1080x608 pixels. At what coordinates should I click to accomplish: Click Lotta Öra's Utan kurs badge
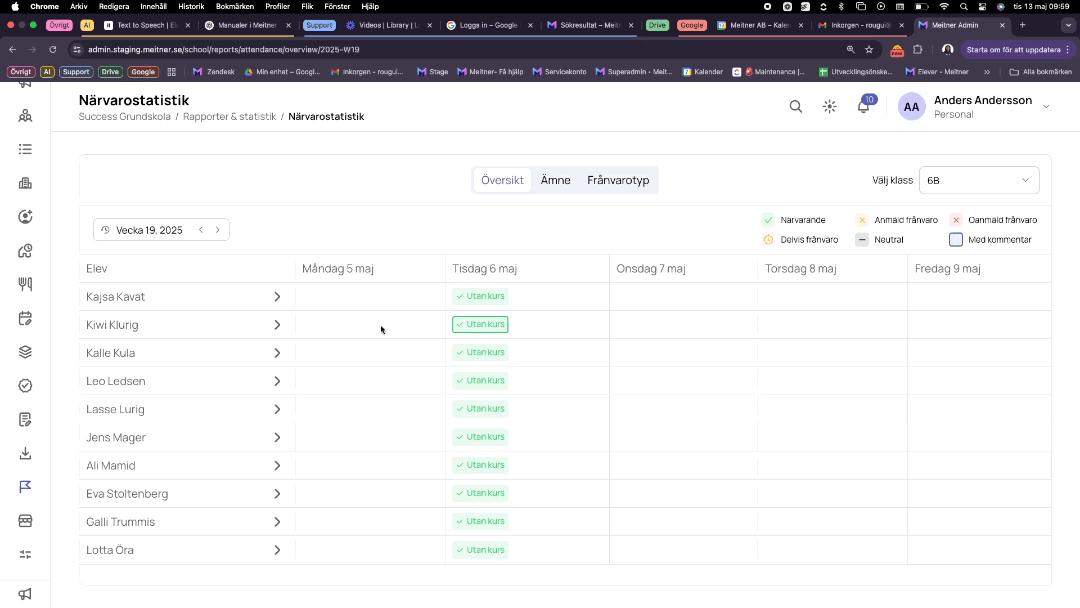[x=480, y=550]
